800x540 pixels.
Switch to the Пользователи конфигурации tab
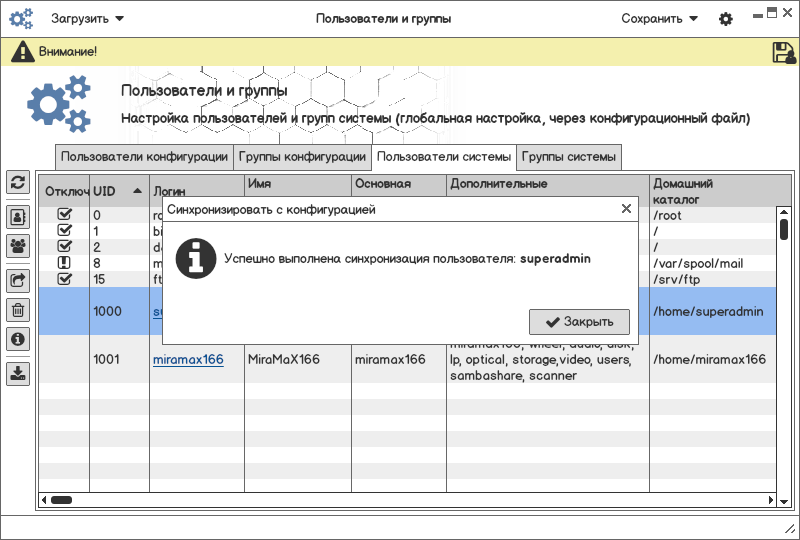click(x=144, y=157)
